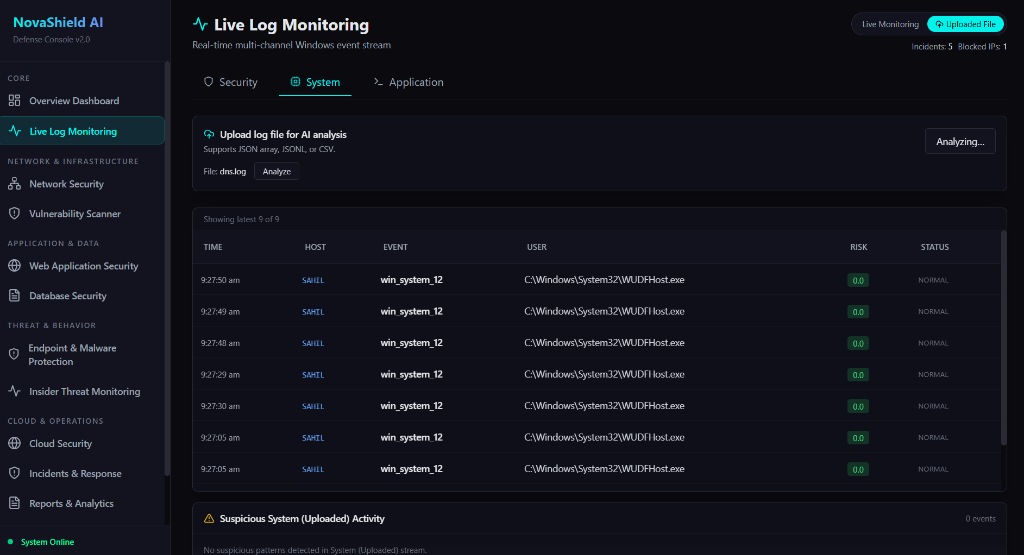
Task: Click the Showing latest 9 of 9 label
Action: (x=241, y=219)
